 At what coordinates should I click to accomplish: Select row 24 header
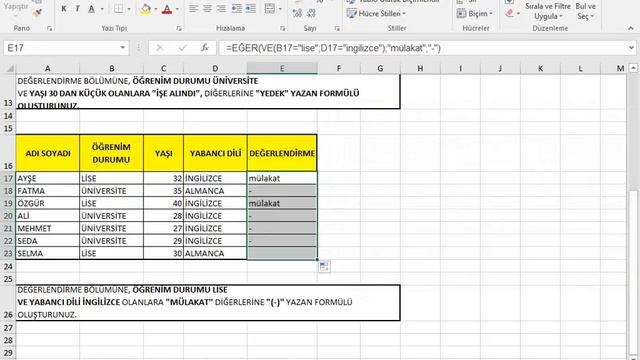coord(8,267)
